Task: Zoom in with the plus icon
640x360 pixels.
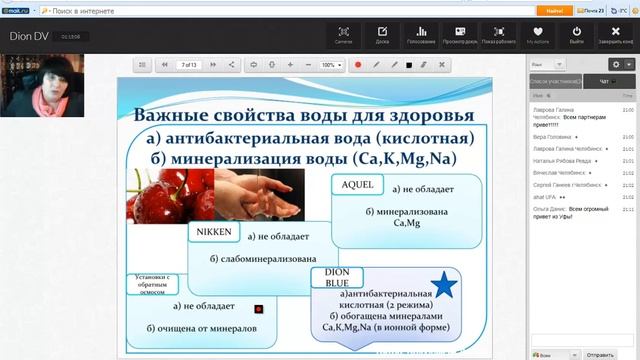Action: [x=290, y=65]
